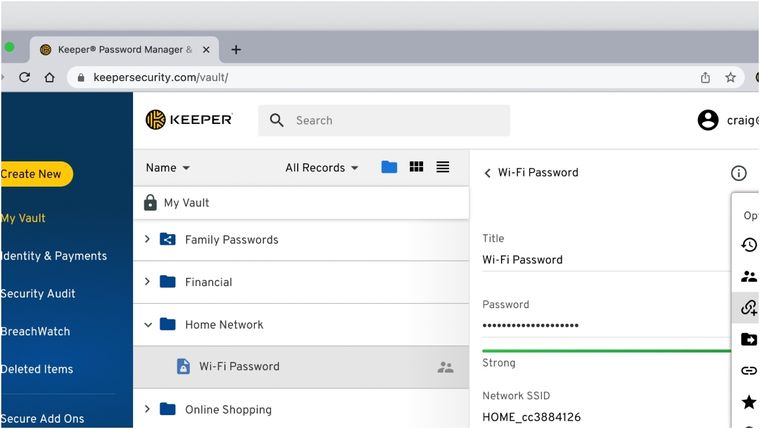Go back from Wi-Fi Password details
The width and height of the screenshot is (760, 429).
[x=488, y=173]
